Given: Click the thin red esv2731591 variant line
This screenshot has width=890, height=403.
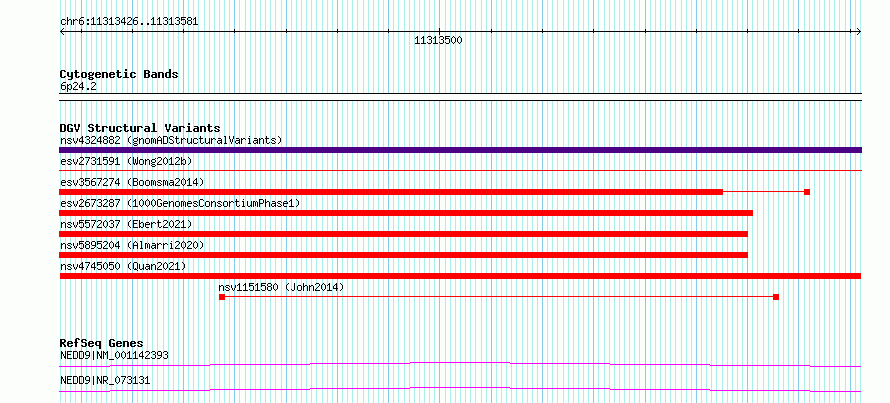Looking at the screenshot, I should point(460,170).
